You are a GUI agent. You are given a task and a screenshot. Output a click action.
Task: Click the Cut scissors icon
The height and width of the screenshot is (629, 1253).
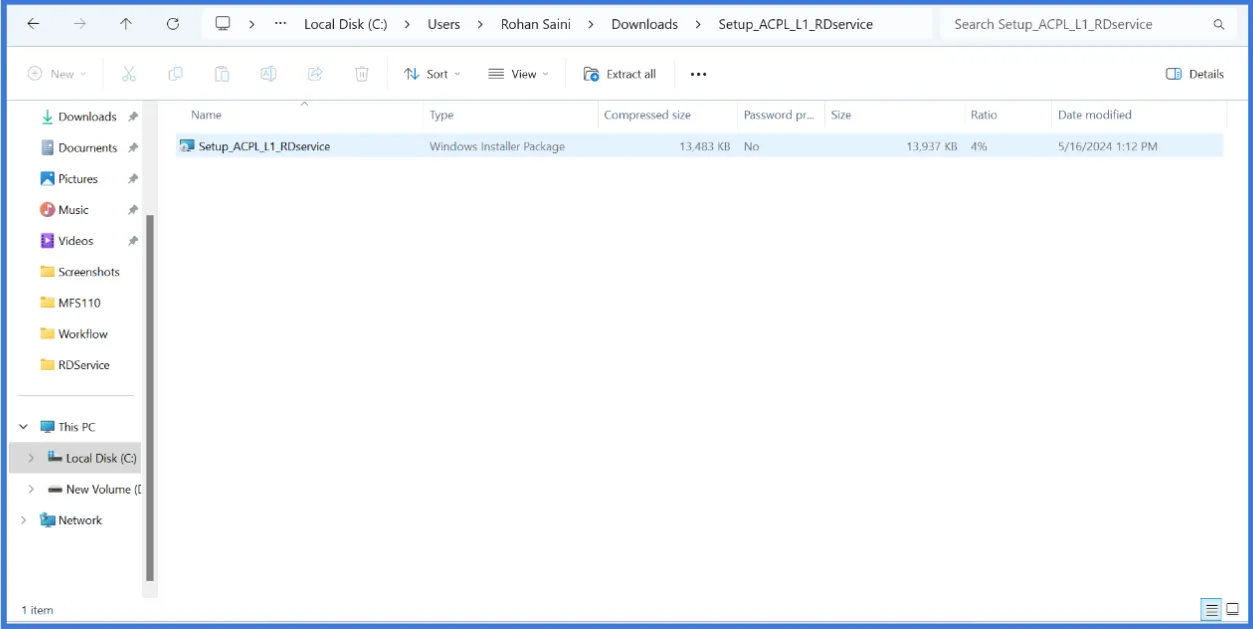128,74
